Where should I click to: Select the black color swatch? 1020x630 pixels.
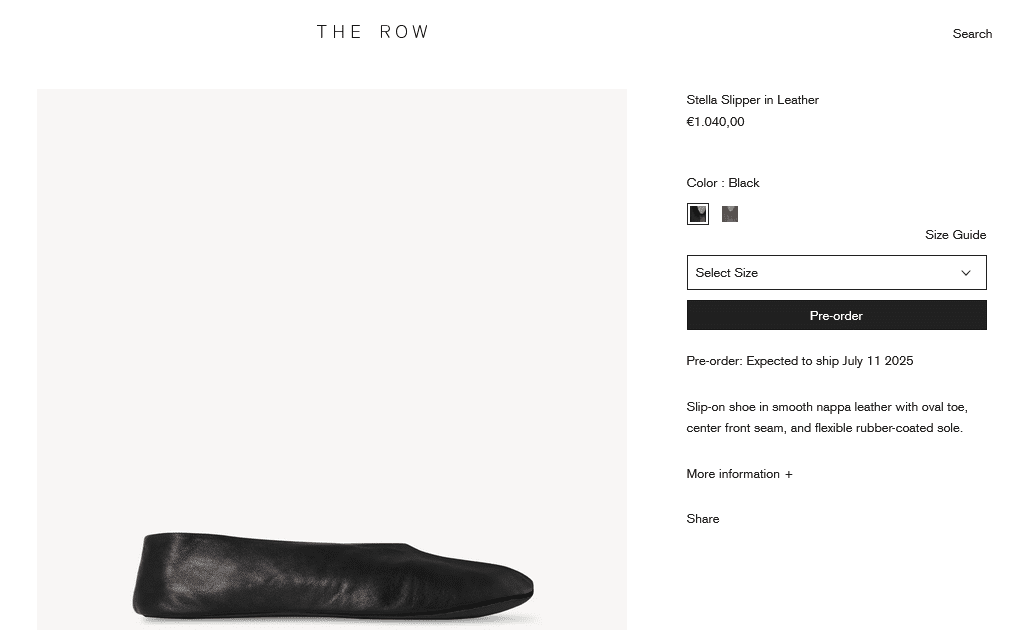tap(697, 214)
